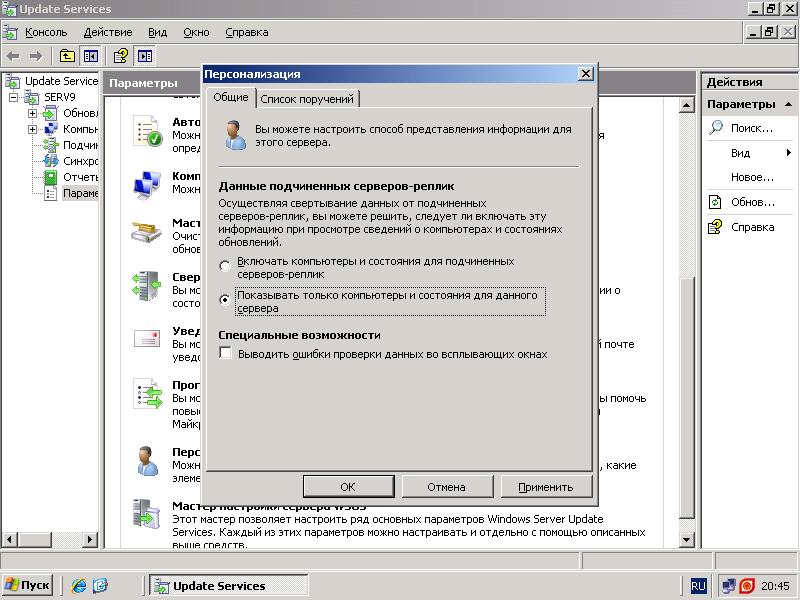
Task: Click the settings list scroll up arrow
Action: [687, 106]
